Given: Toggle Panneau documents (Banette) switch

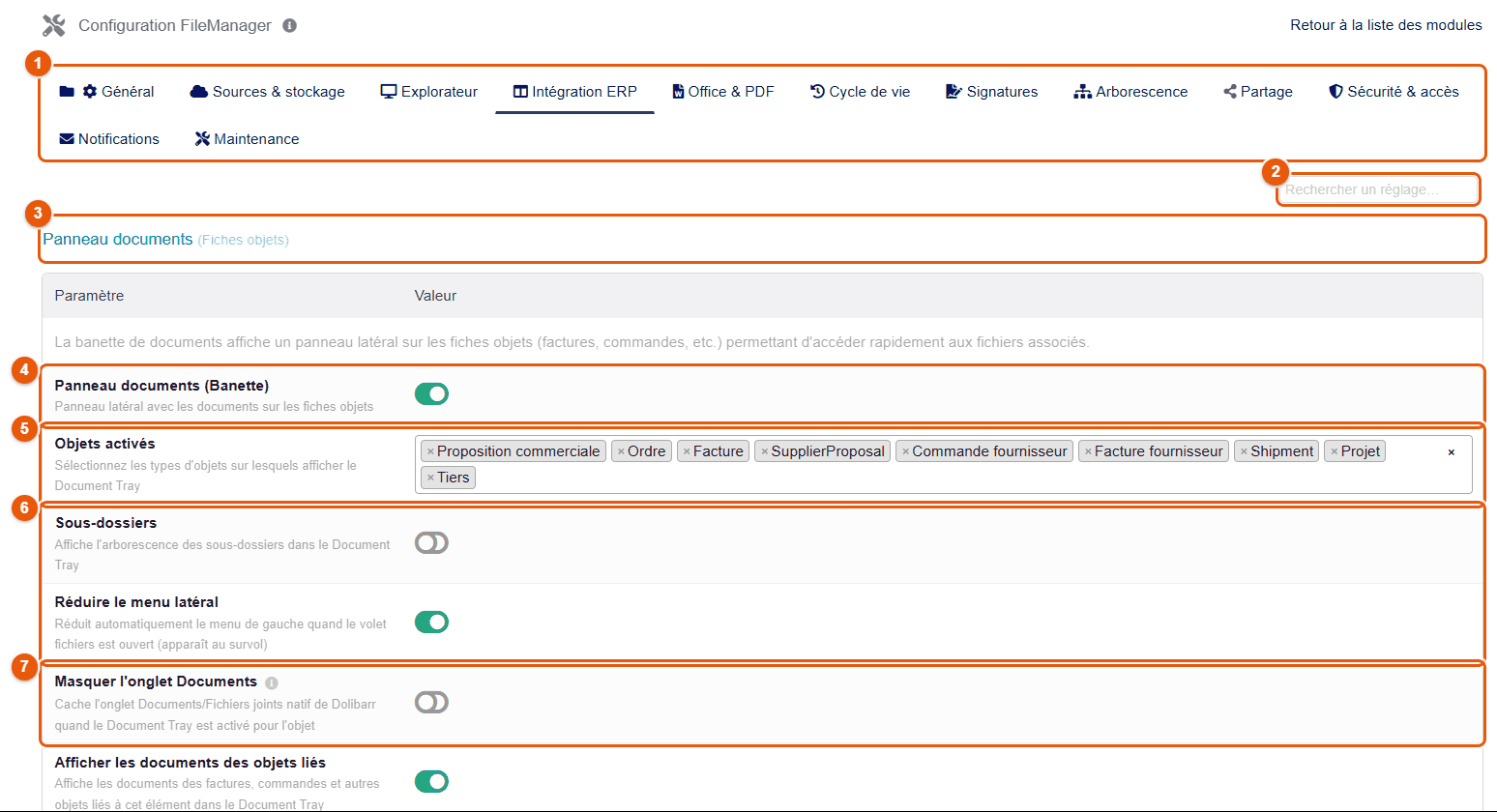Looking at the screenshot, I should click(x=432, y=394).
